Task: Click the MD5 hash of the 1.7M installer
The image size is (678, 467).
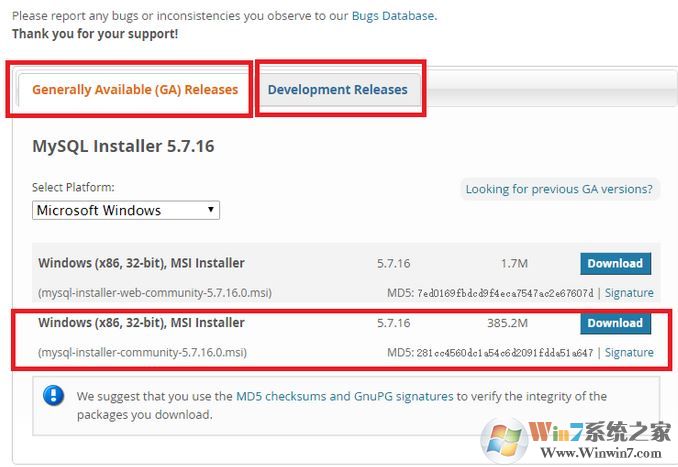Action: coord(505,293)
